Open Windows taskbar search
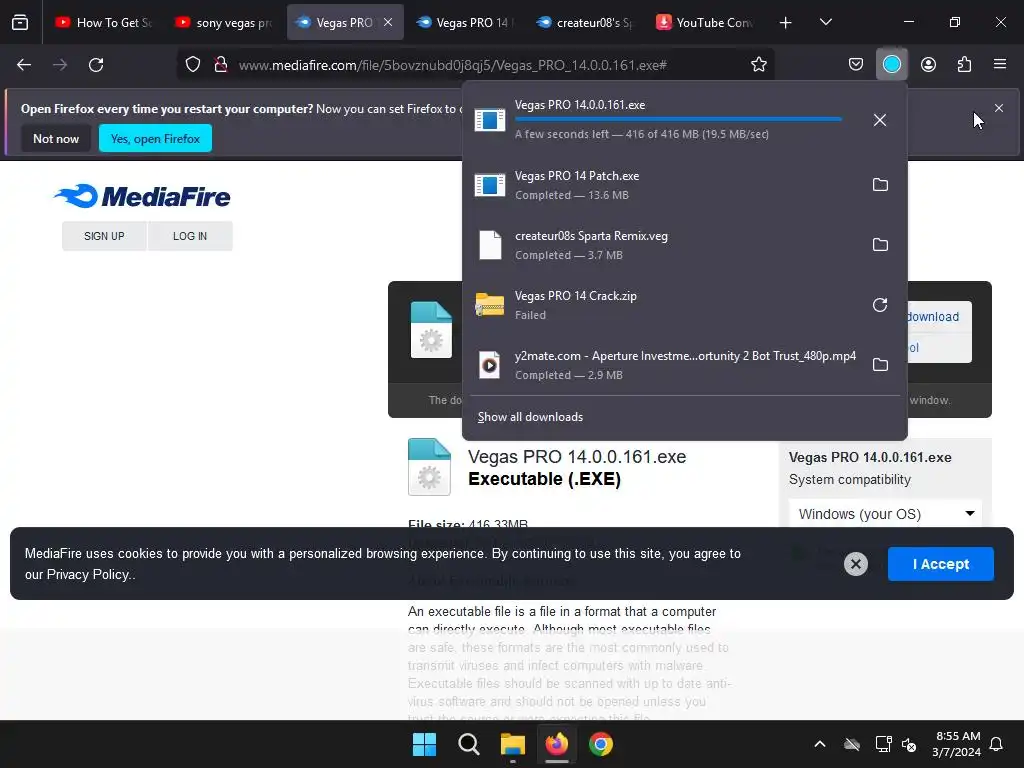 468,744
